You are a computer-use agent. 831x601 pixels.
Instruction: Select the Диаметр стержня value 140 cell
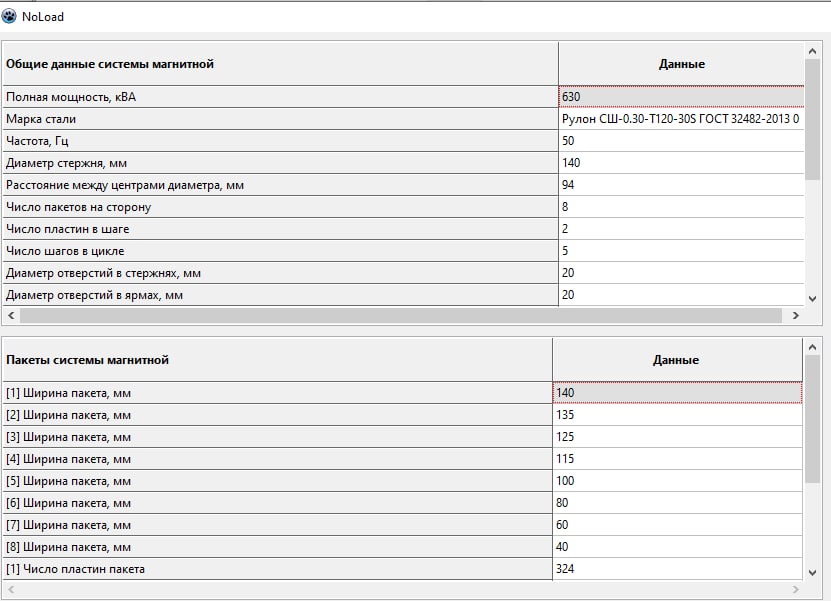click(x=681, y=163)
